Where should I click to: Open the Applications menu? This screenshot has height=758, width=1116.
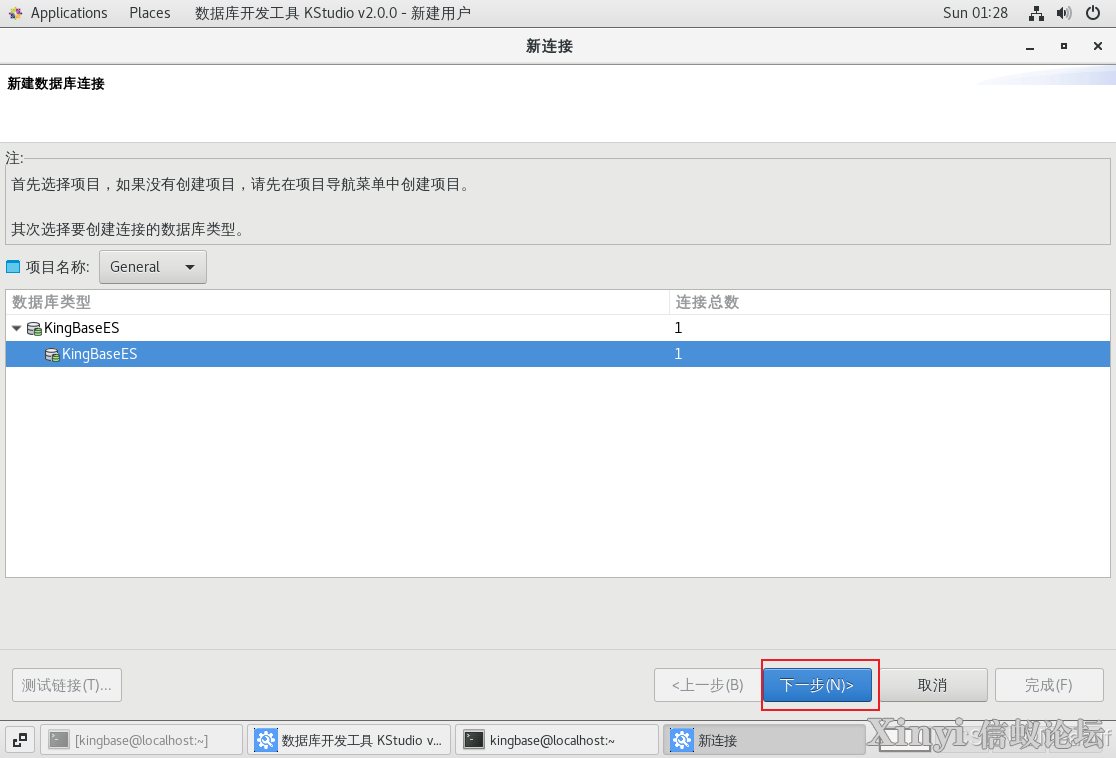click(x=69, y=13)
